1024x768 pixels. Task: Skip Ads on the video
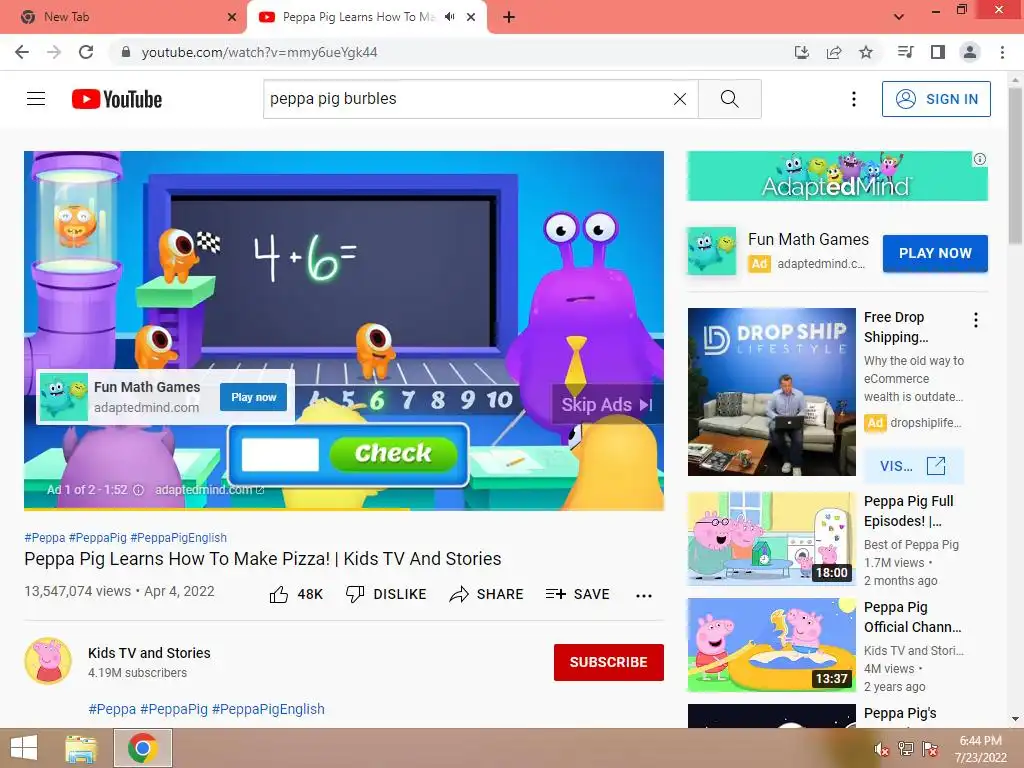[607, 405]
